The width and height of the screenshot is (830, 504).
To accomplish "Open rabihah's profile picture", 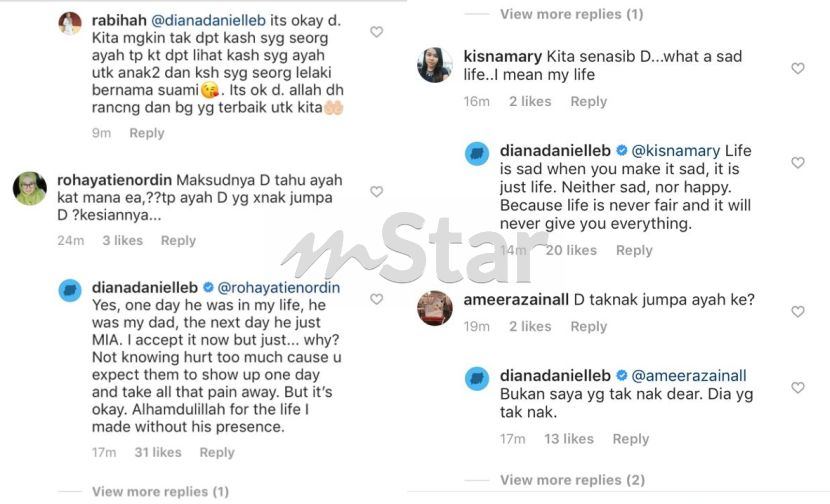I will tap(70, 23).
